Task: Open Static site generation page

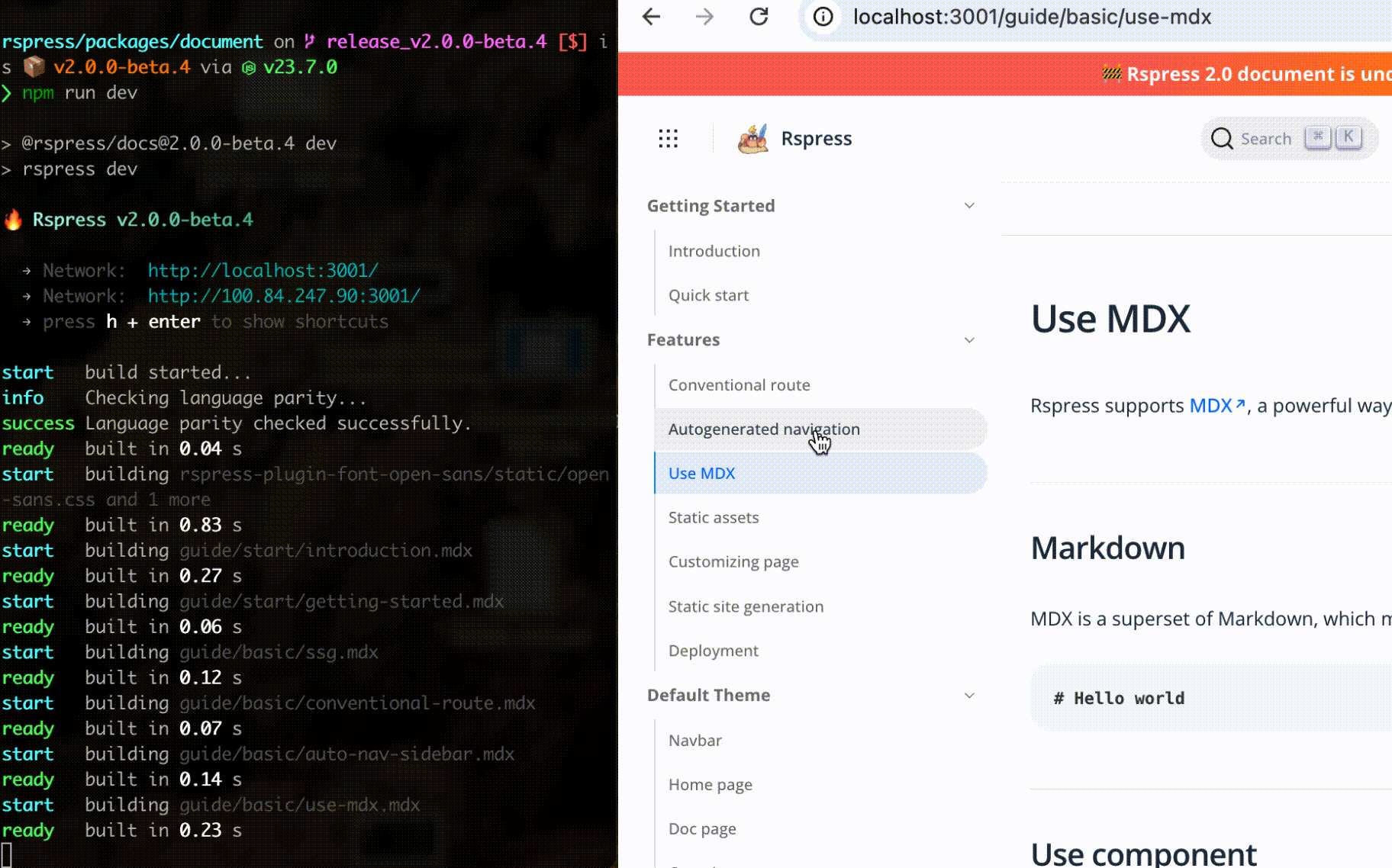Action: point(746,606)
